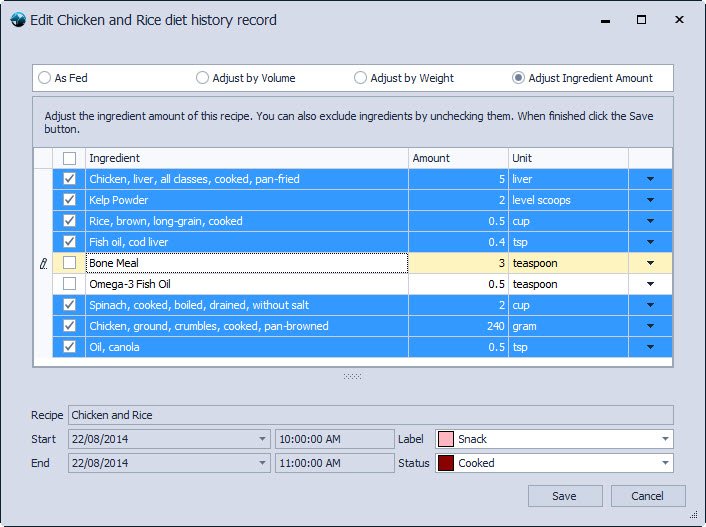Viewport: 706px width, 527px height.
Task: Enable the Omega-3 Fish Oil checkbox
Action: coord(69,284)
